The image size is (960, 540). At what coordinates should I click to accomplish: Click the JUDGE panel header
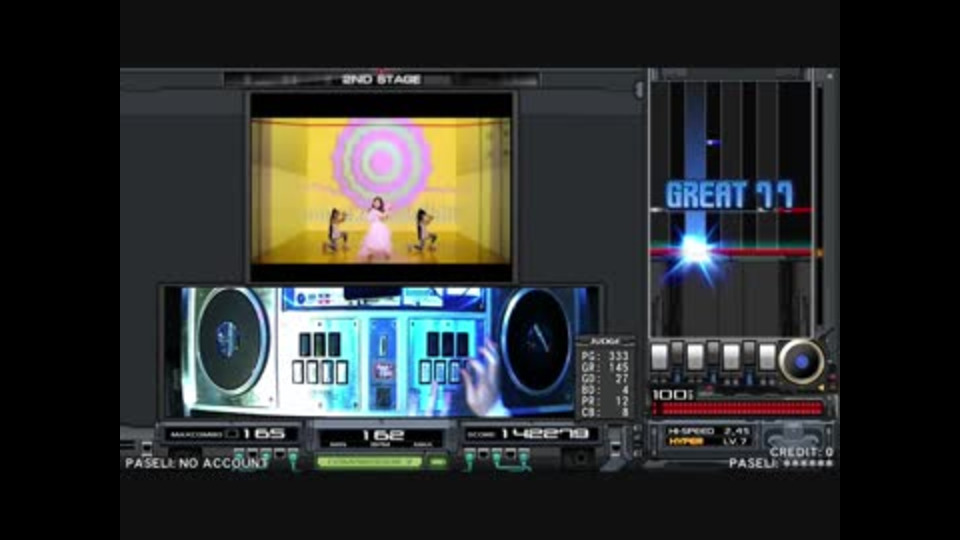(605, 342)
